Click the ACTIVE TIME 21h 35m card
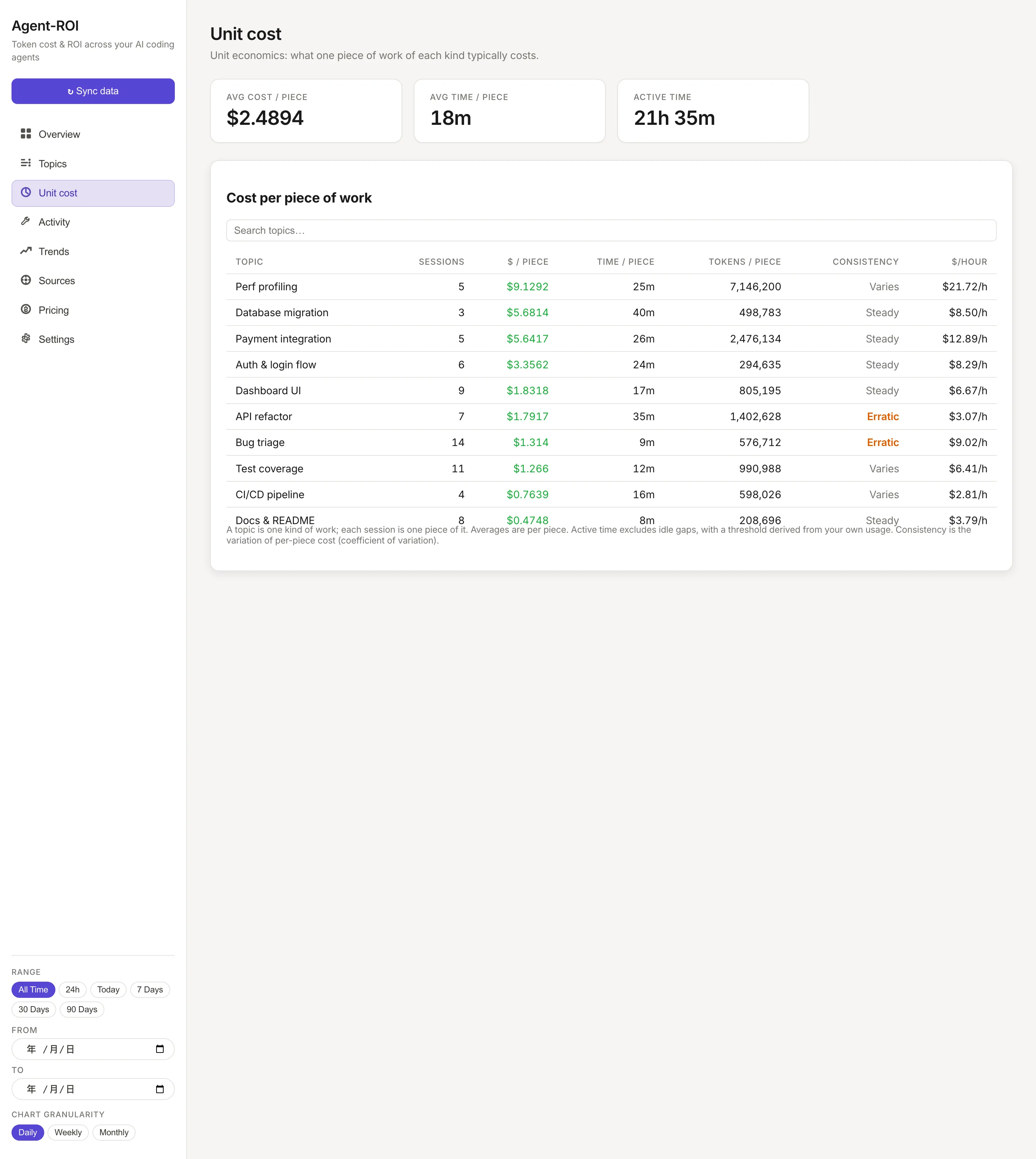This screenshot has width=1036, height=1159. point(713,110)
